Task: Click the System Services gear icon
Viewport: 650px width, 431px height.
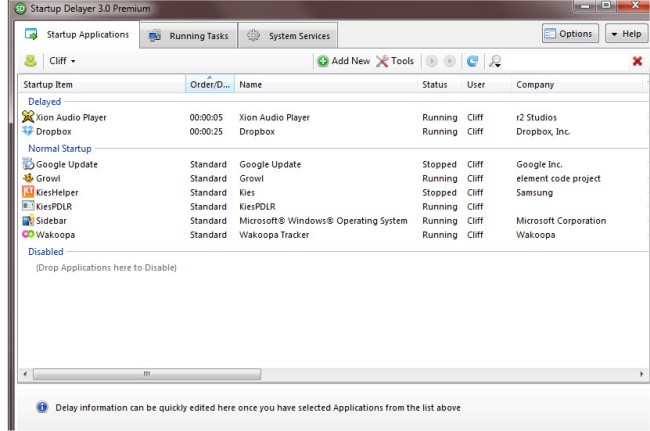Action: pyautogui.click(x=253, y=36)
